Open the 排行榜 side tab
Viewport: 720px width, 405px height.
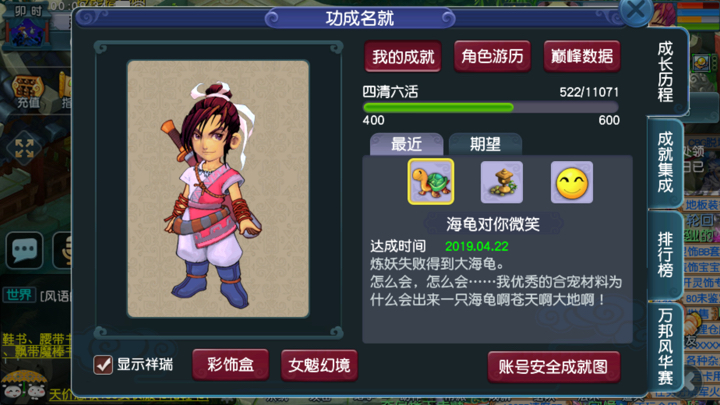(x=665, y=254)
